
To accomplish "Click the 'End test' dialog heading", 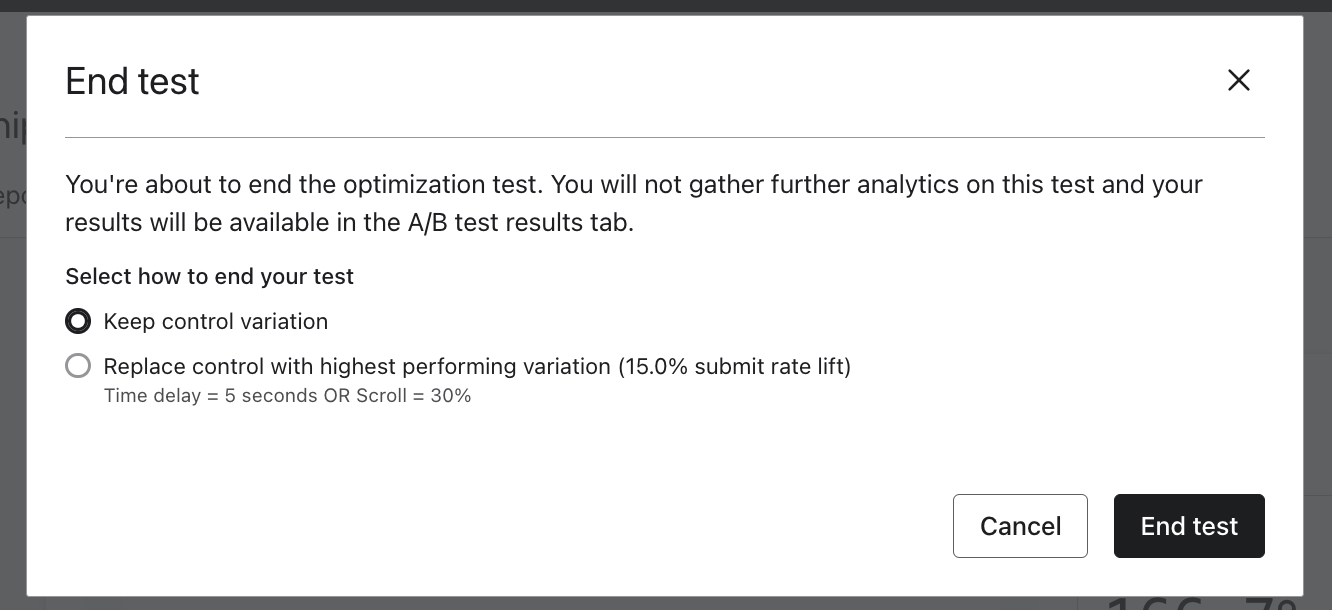I will (131, 82).
